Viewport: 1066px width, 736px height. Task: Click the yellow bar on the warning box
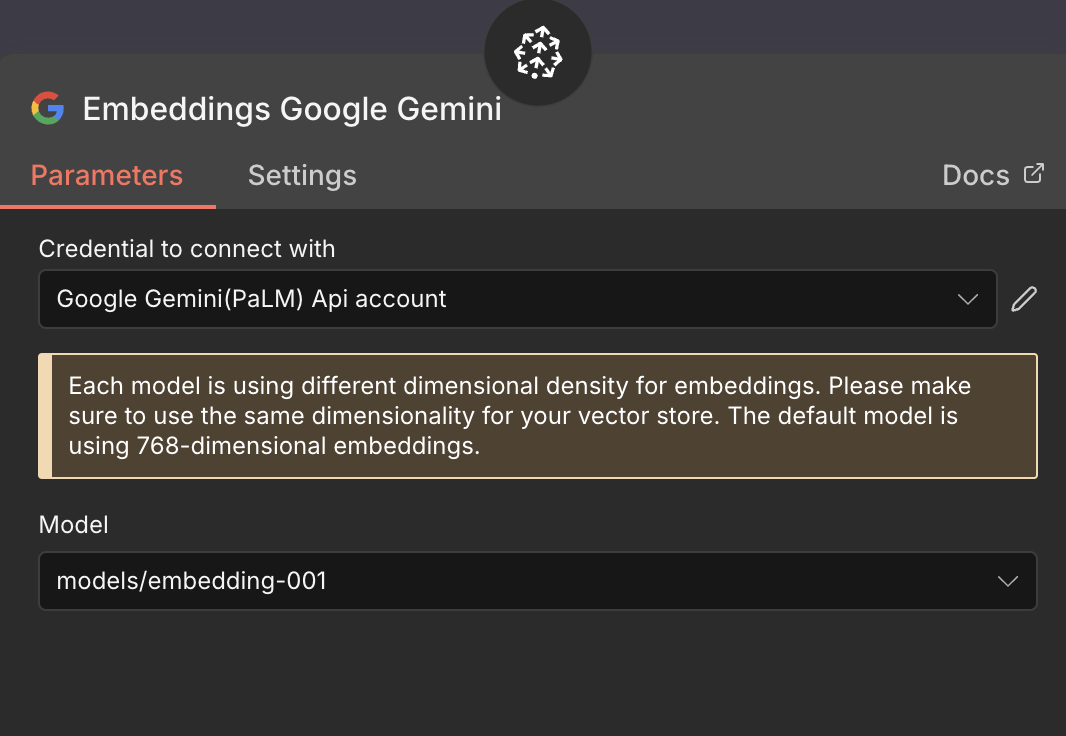pos(43,416)
